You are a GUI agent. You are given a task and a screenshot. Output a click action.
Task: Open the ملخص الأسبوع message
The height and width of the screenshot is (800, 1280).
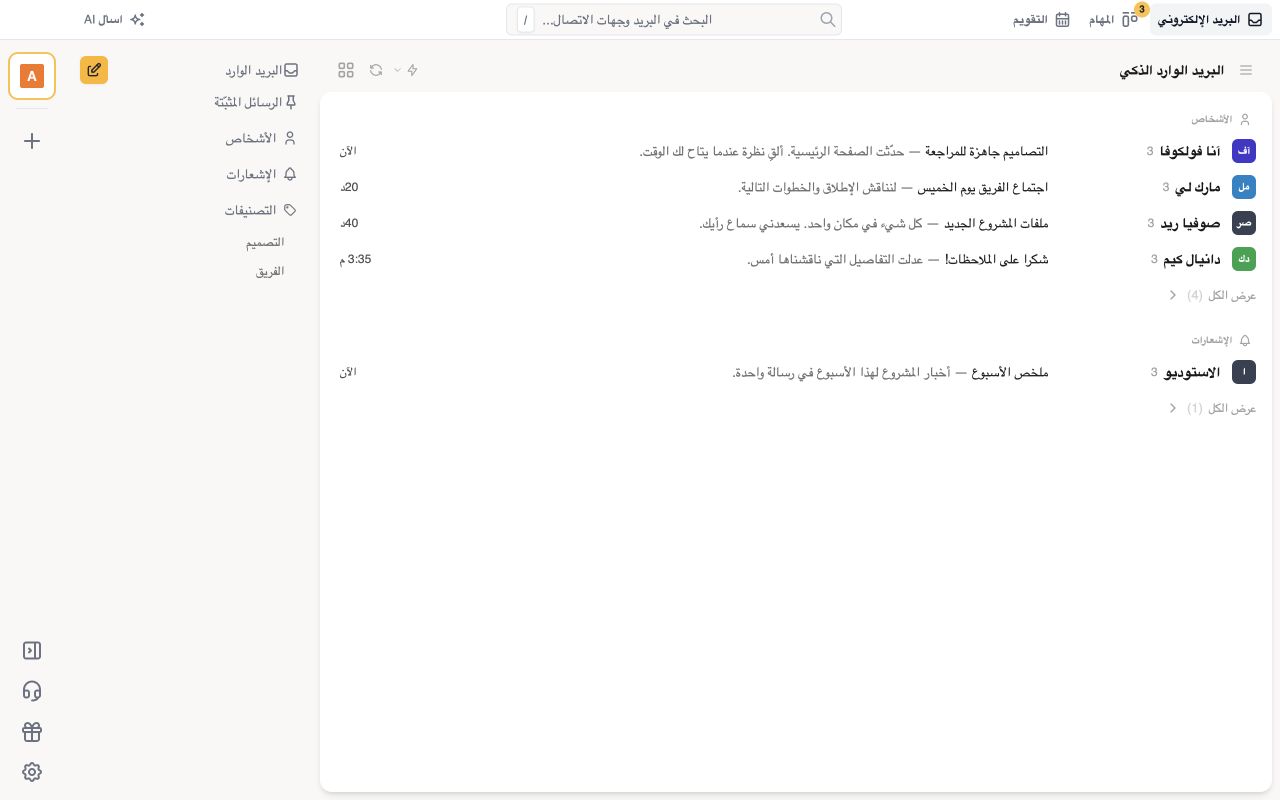click(x=796, y=372)
